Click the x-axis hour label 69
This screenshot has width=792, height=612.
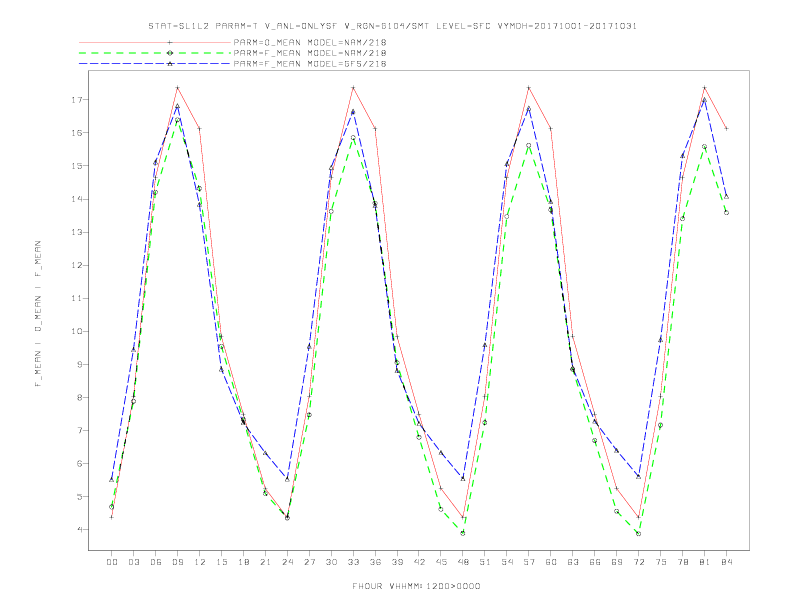[617, 562]
